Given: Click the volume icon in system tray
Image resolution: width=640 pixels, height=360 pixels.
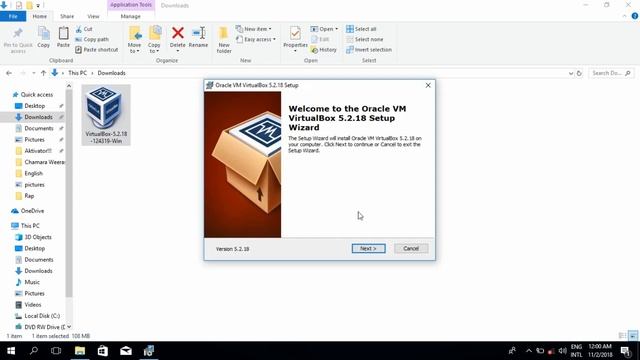Looking at the screenshot, I should coord(562,351).
